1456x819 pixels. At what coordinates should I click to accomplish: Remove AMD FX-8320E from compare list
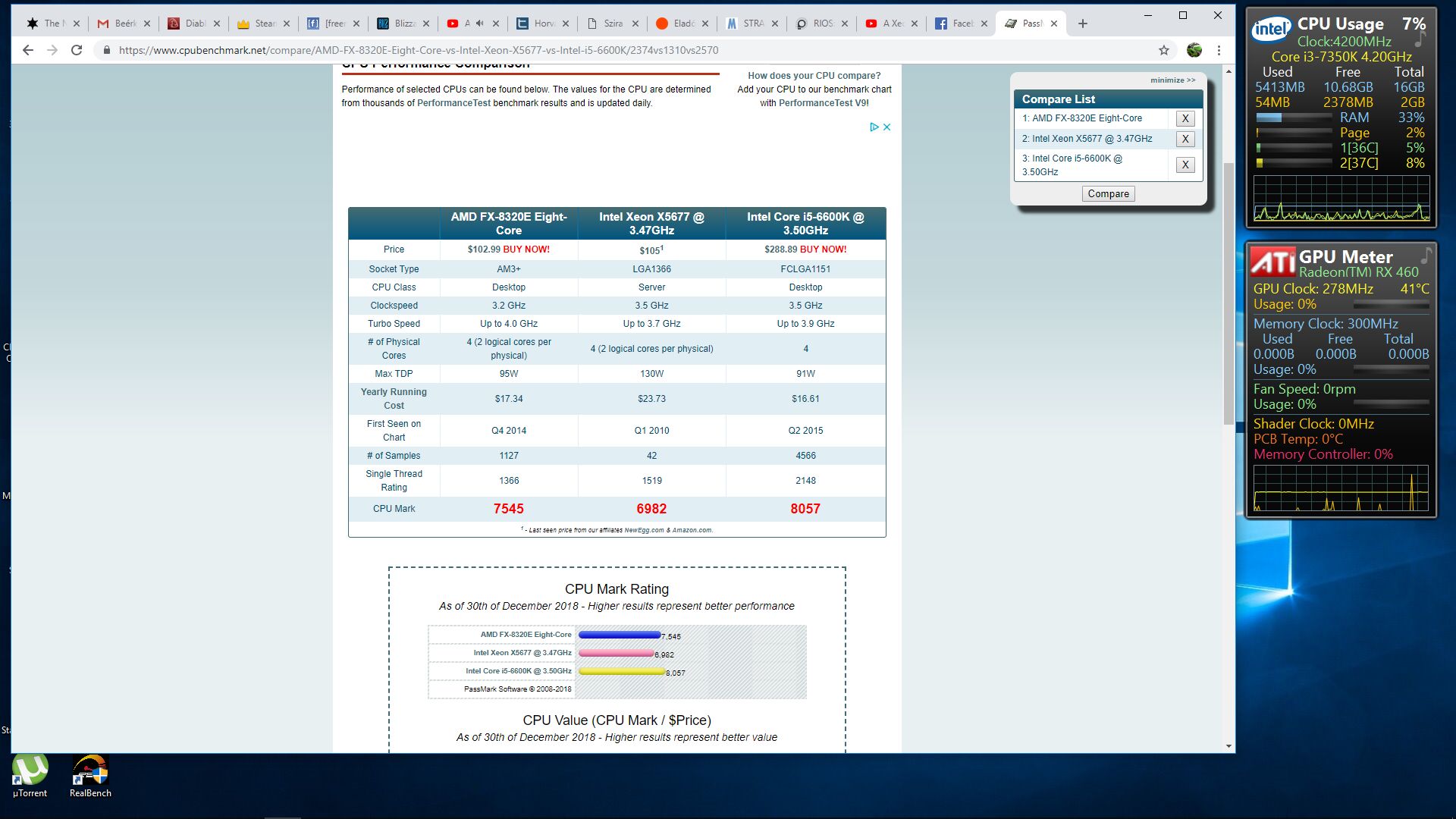1185,118
